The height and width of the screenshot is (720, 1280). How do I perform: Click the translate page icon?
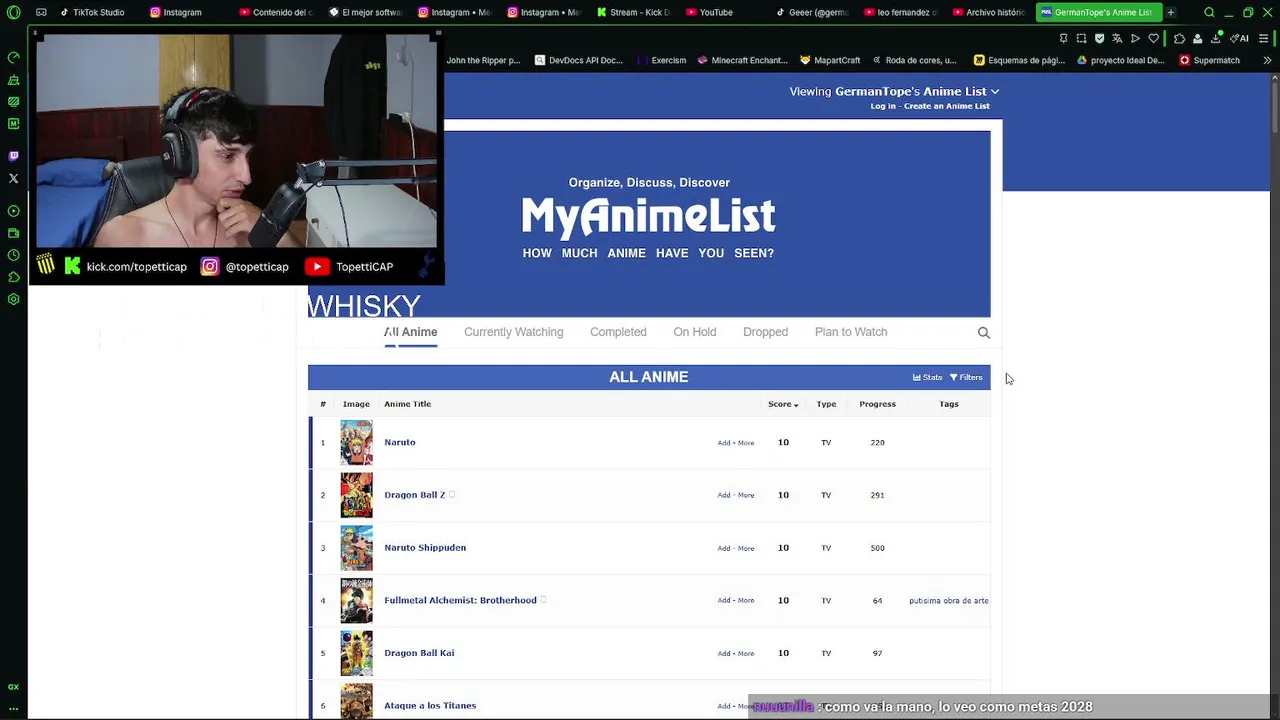pos(1117,38)
